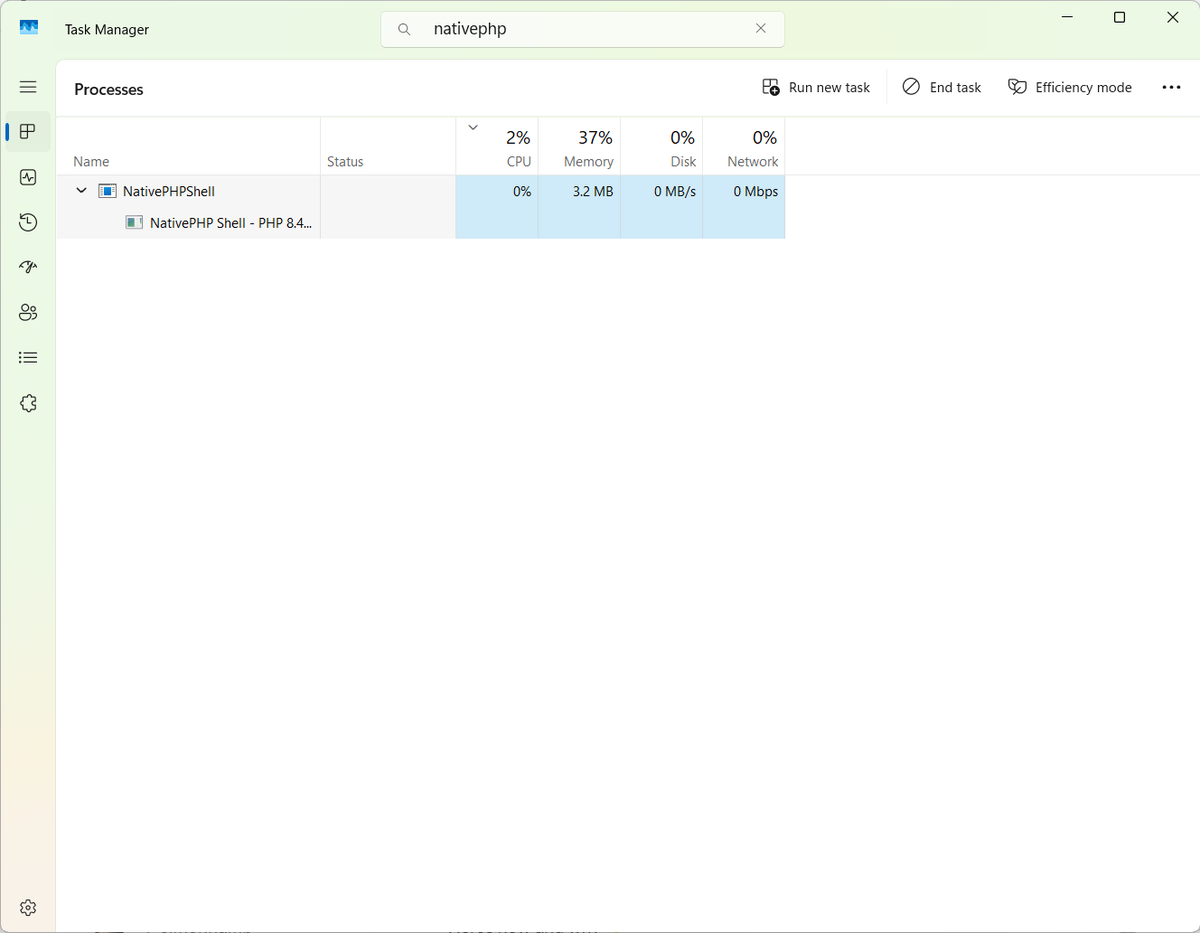The image size is (1200, 933).
Task: Click the 0 Mbps network value
Action: [x=756, y=191]
